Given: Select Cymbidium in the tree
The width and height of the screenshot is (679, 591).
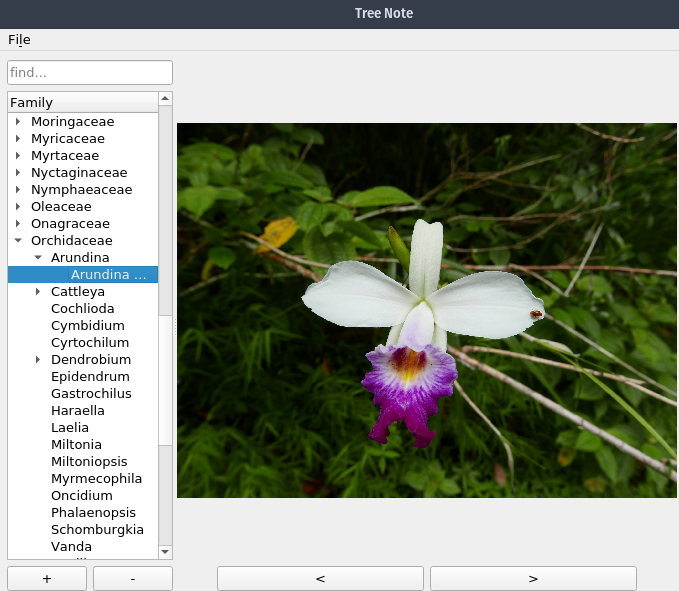Looking at the screenshot, I should (88, 326).
